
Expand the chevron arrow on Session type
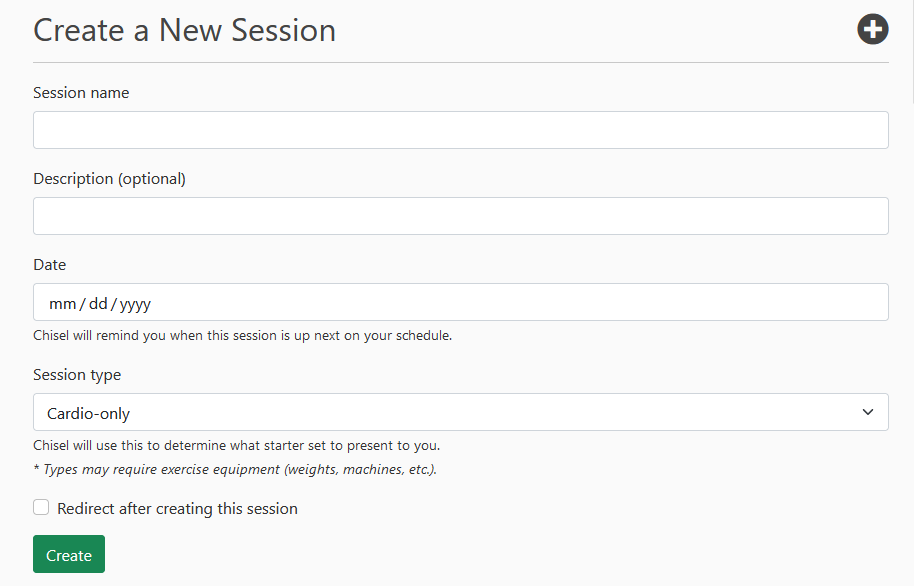tap(867, 412)
